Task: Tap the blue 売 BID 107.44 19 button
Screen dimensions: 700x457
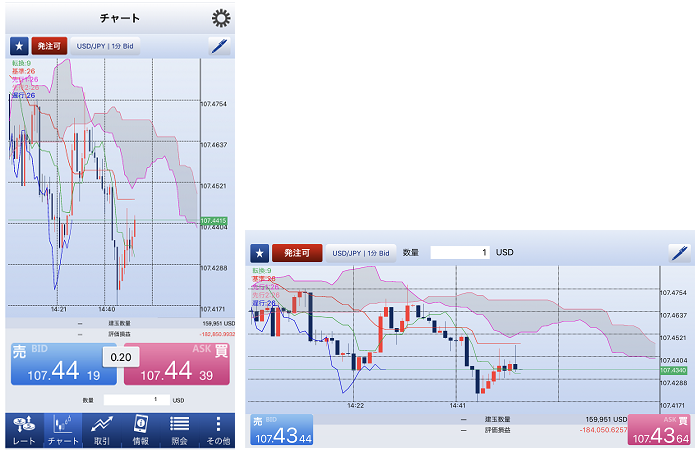Action: (64, 364)
